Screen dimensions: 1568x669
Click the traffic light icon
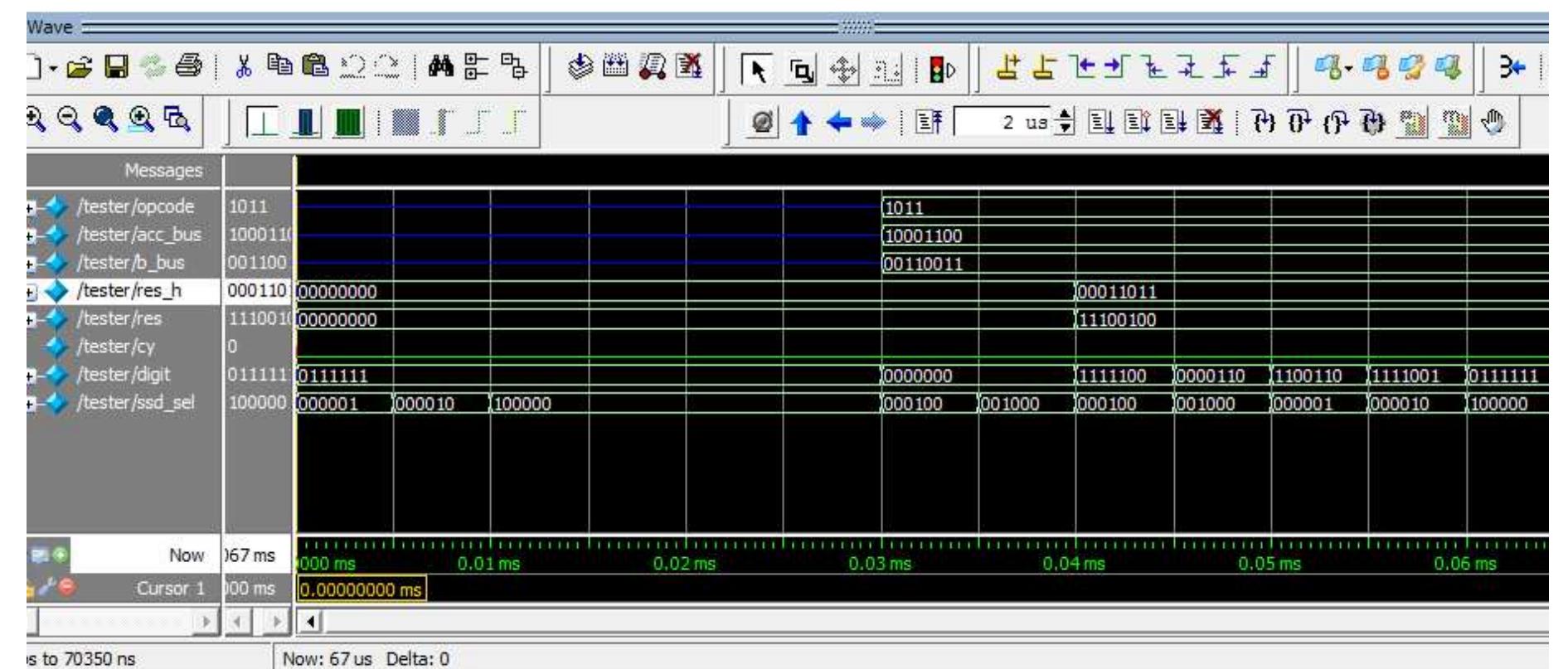[x=941, y=70]
